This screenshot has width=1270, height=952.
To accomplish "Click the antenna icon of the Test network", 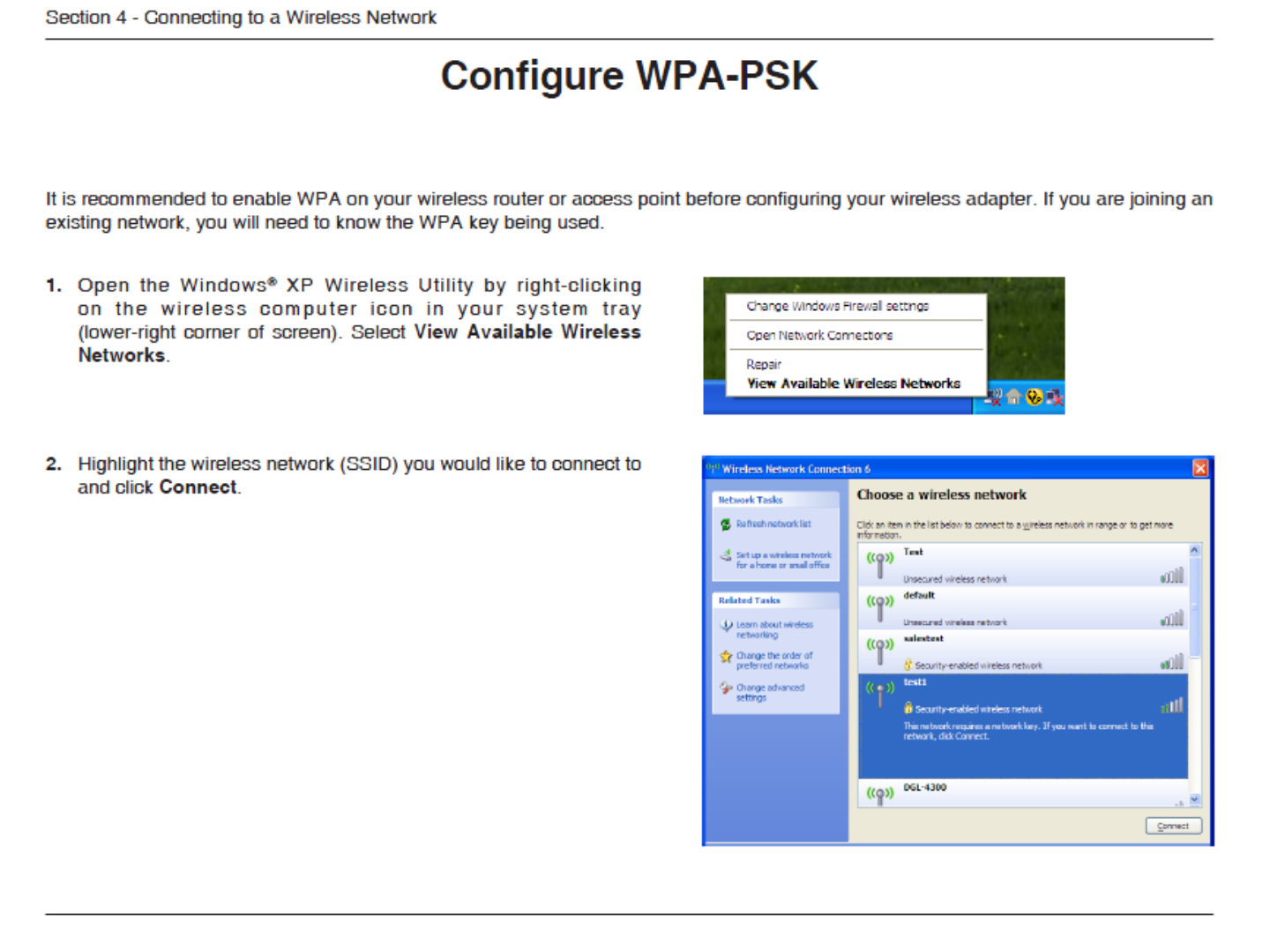I will pyautogui.click(x=879, y=565).
